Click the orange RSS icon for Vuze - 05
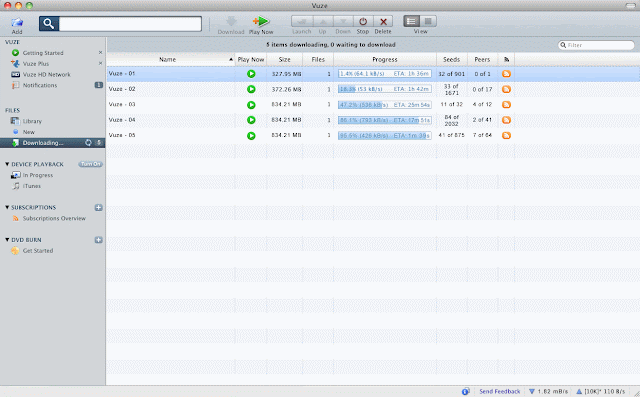The width and height of the screenshot is (640, 397). [506, 135]
